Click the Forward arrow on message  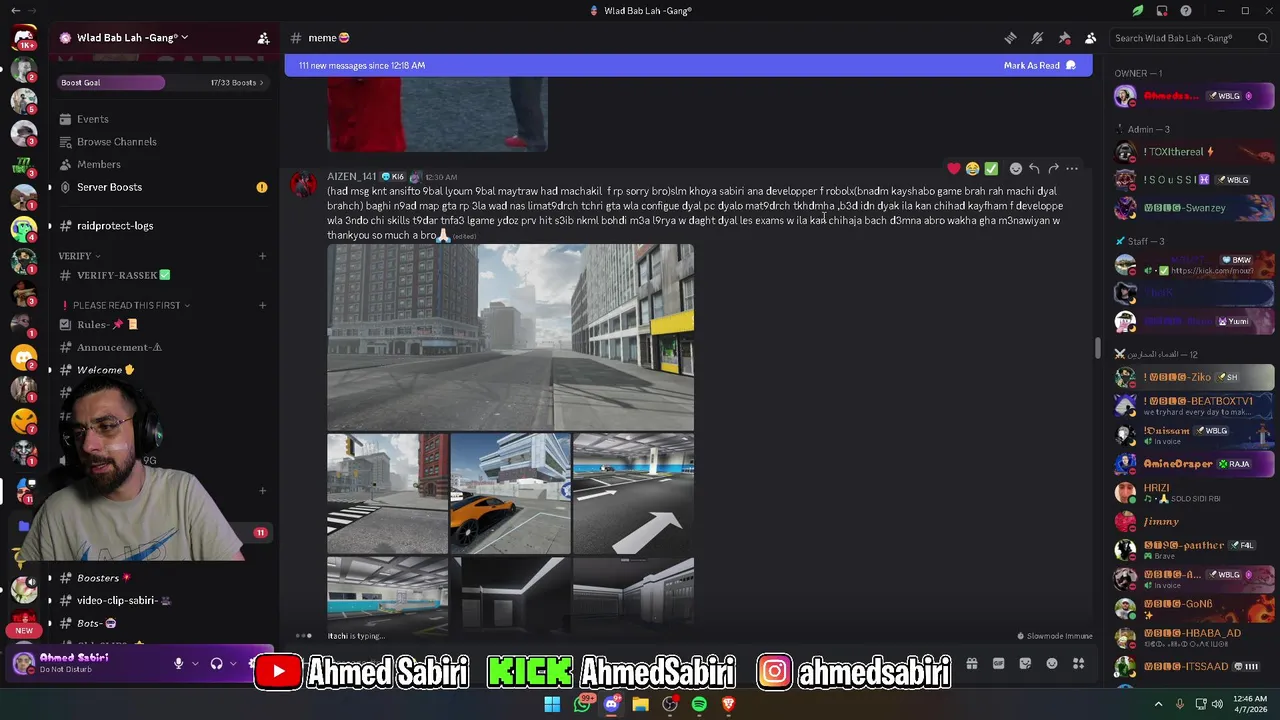(x=1053, y=168)
